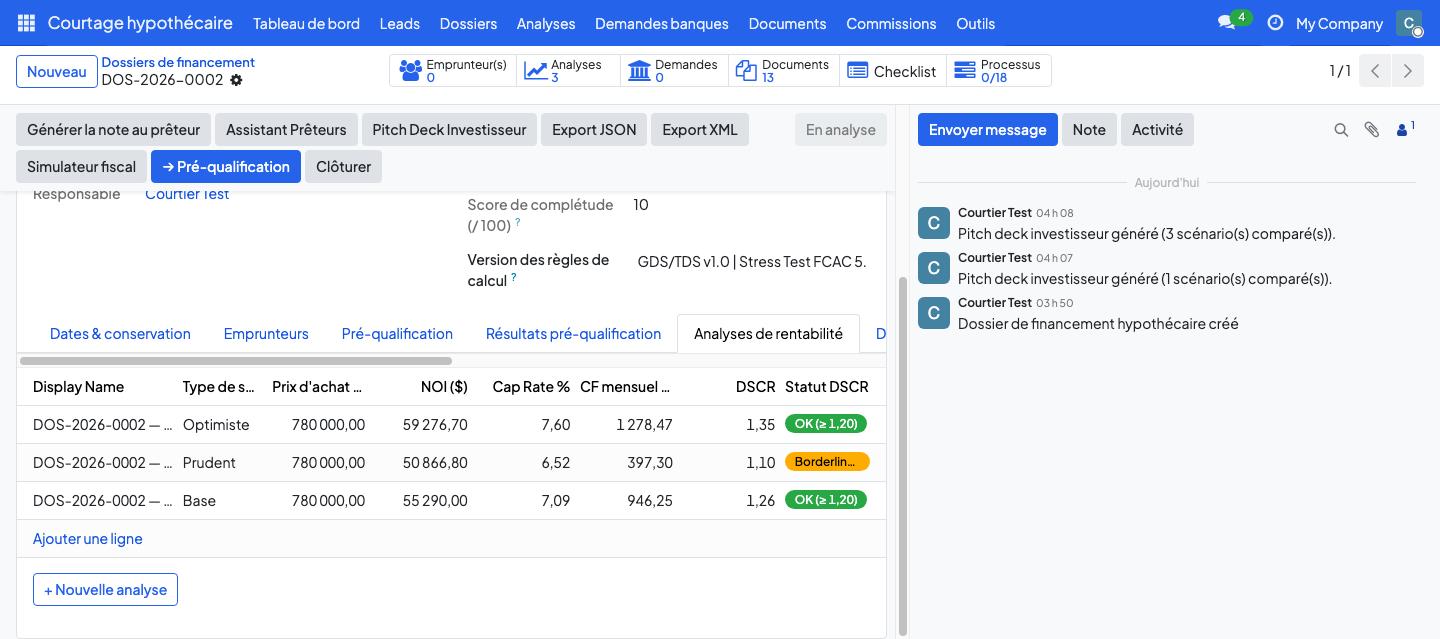Open the apps grid menu icon
1440x639 pixels.
(x=26, y=23)
